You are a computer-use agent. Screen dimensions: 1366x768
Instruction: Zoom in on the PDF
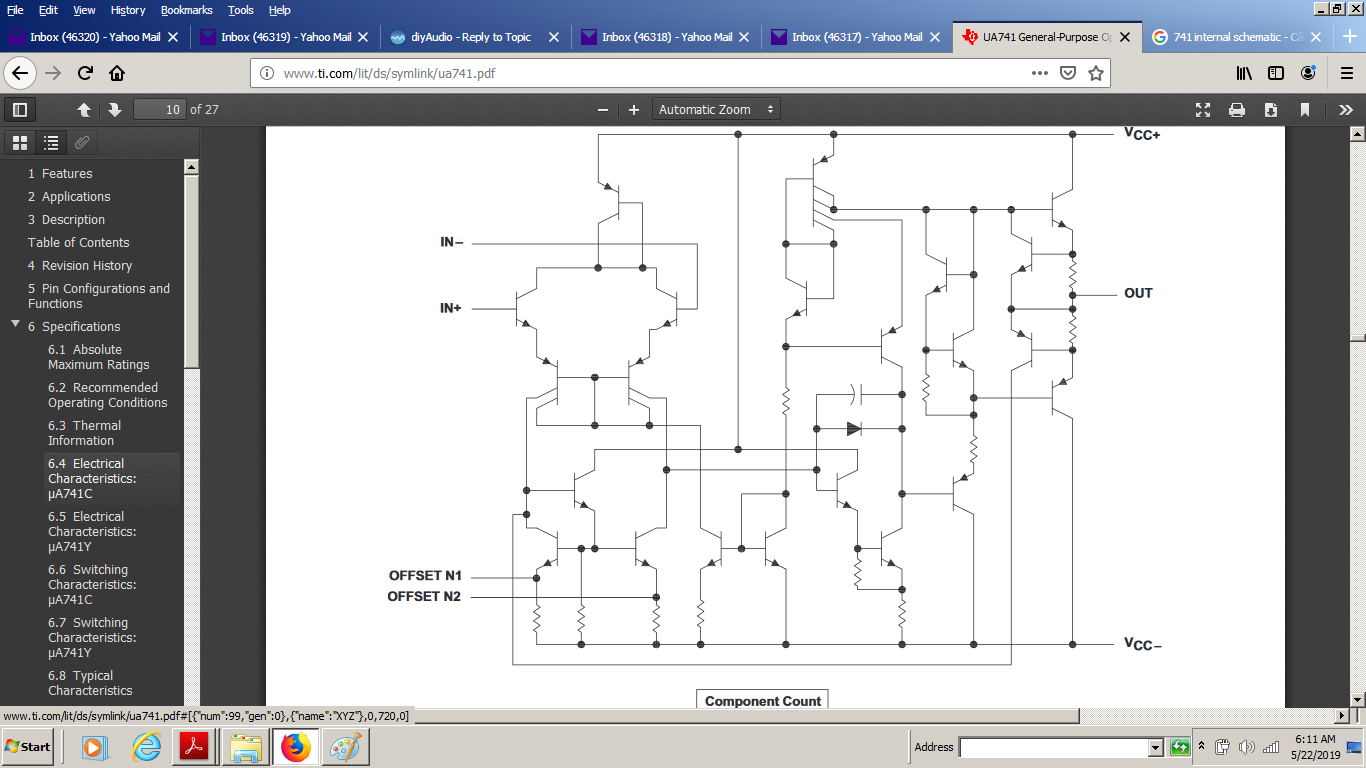pyautogui.click(x=634, y=110)
